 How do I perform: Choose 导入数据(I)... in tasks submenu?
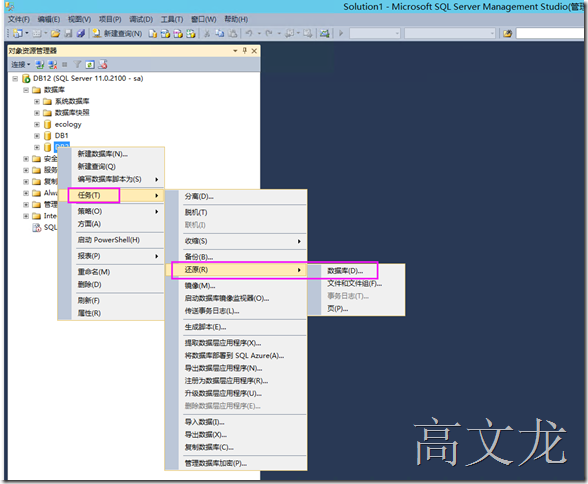[204, 422]
